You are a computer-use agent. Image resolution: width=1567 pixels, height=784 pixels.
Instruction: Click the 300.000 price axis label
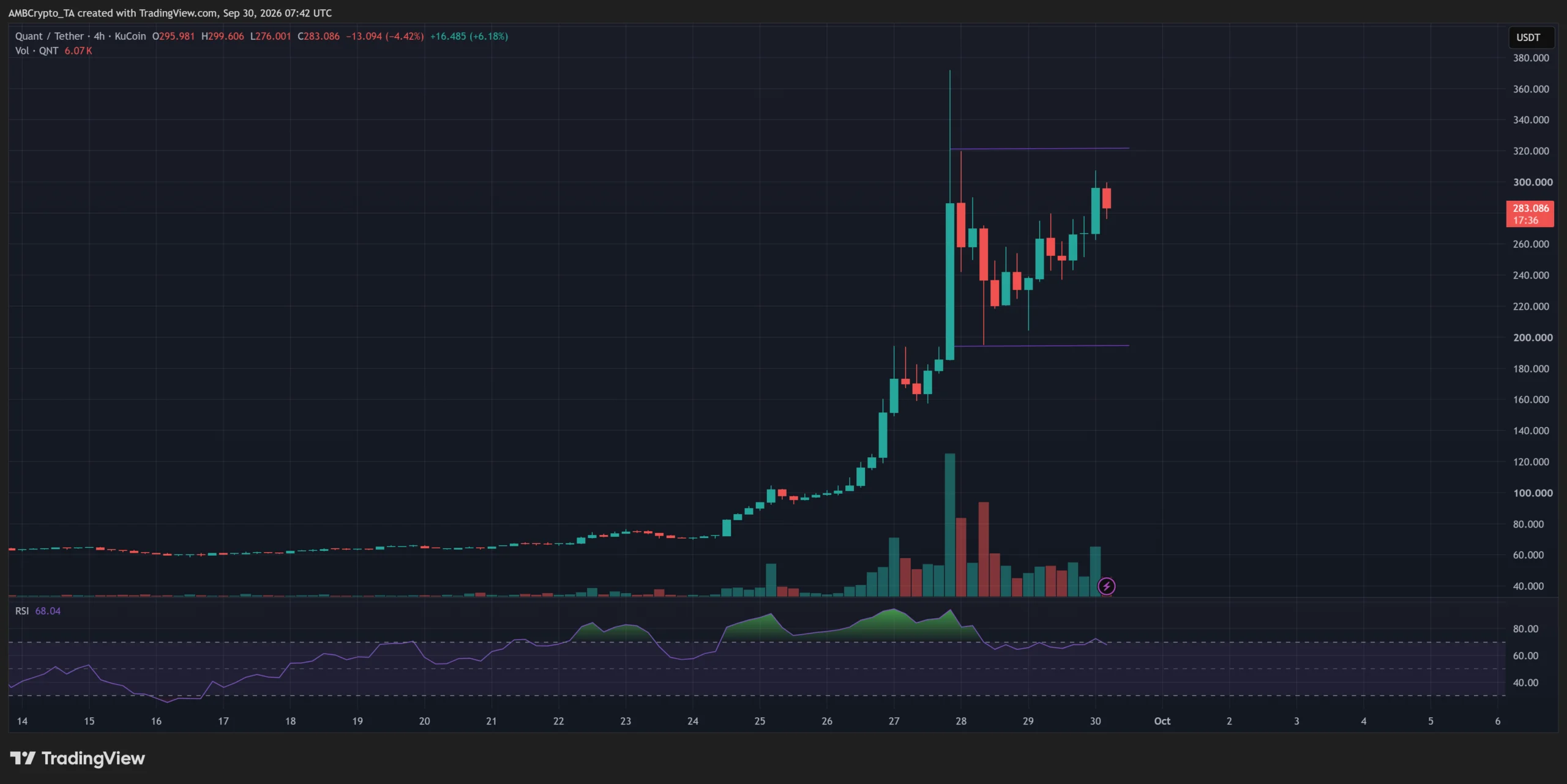click(1533, 182)
